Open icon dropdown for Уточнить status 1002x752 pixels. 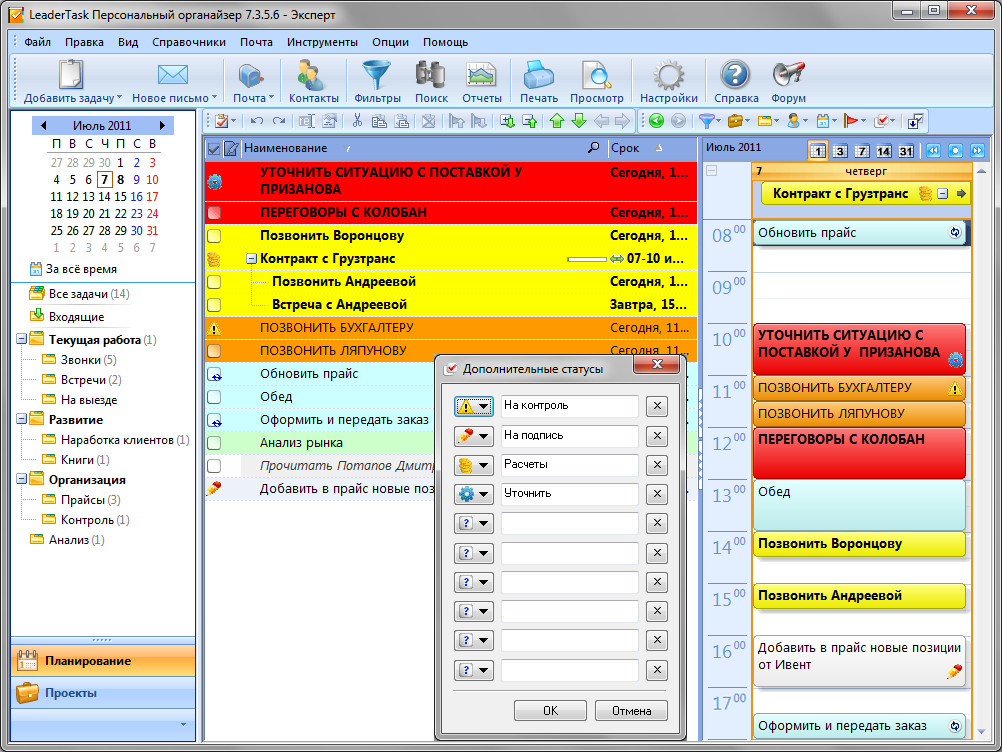click(474, 494)
